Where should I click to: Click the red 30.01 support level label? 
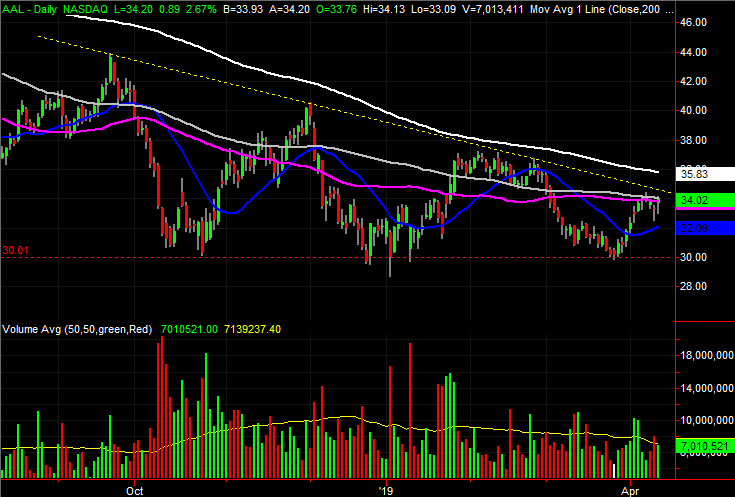click(15, 251)
